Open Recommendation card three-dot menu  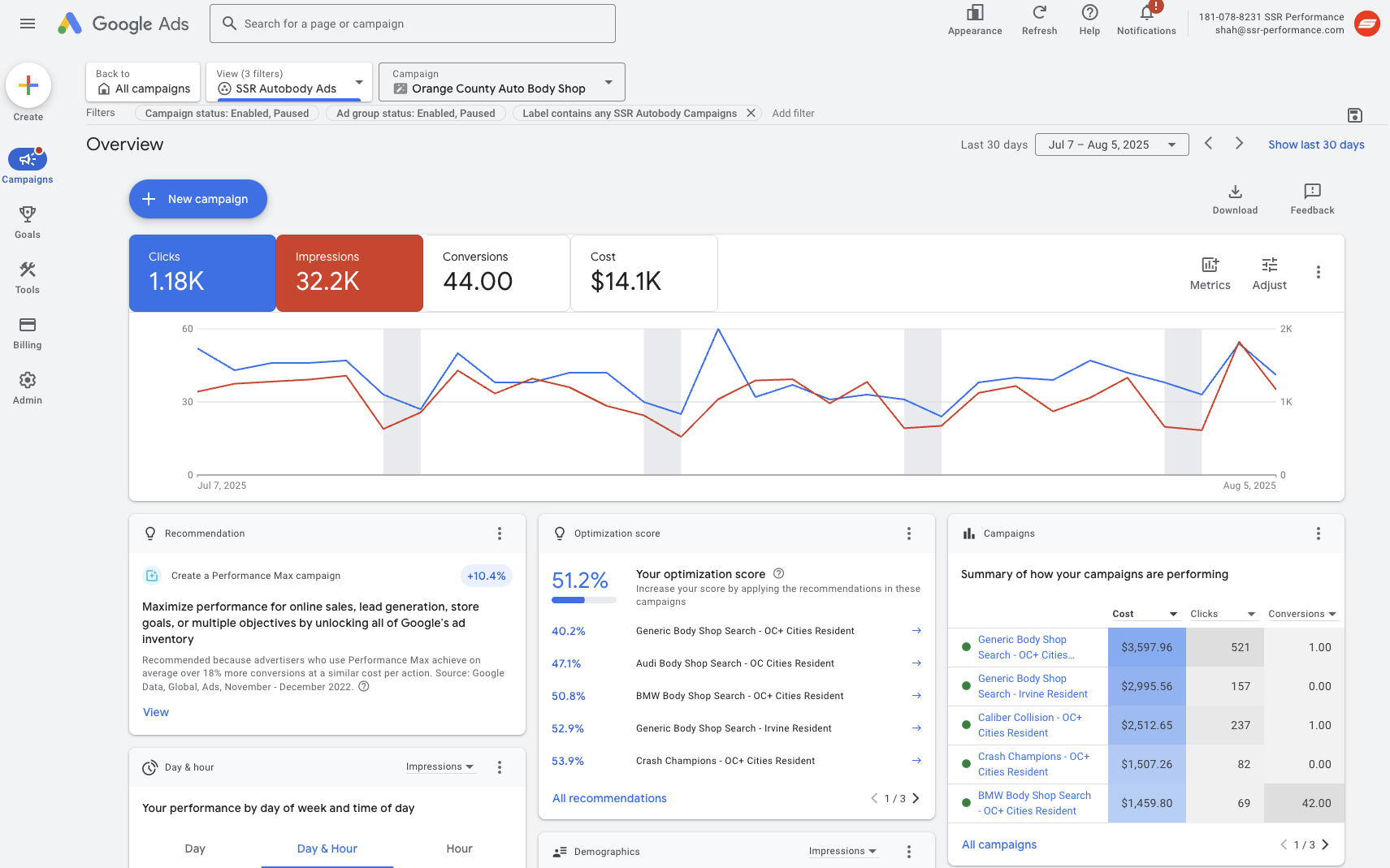[x=500, y=533]
